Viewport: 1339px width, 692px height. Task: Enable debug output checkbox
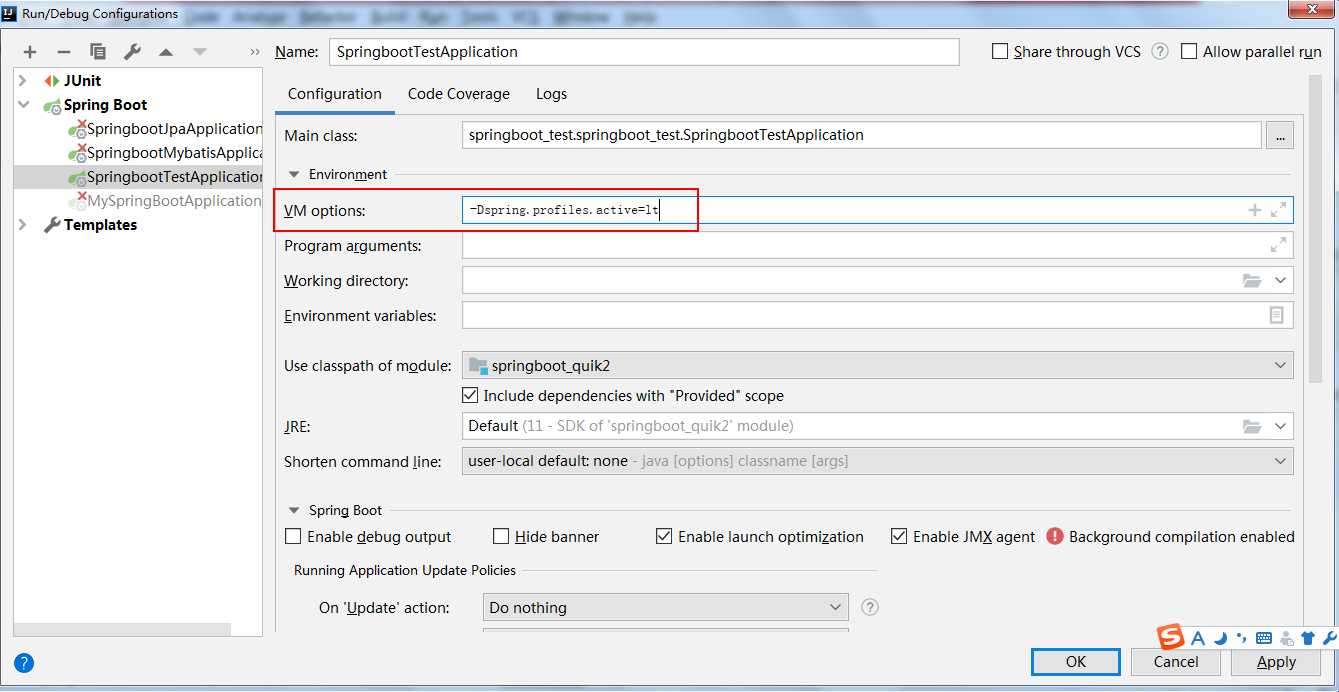pos(293,536)
